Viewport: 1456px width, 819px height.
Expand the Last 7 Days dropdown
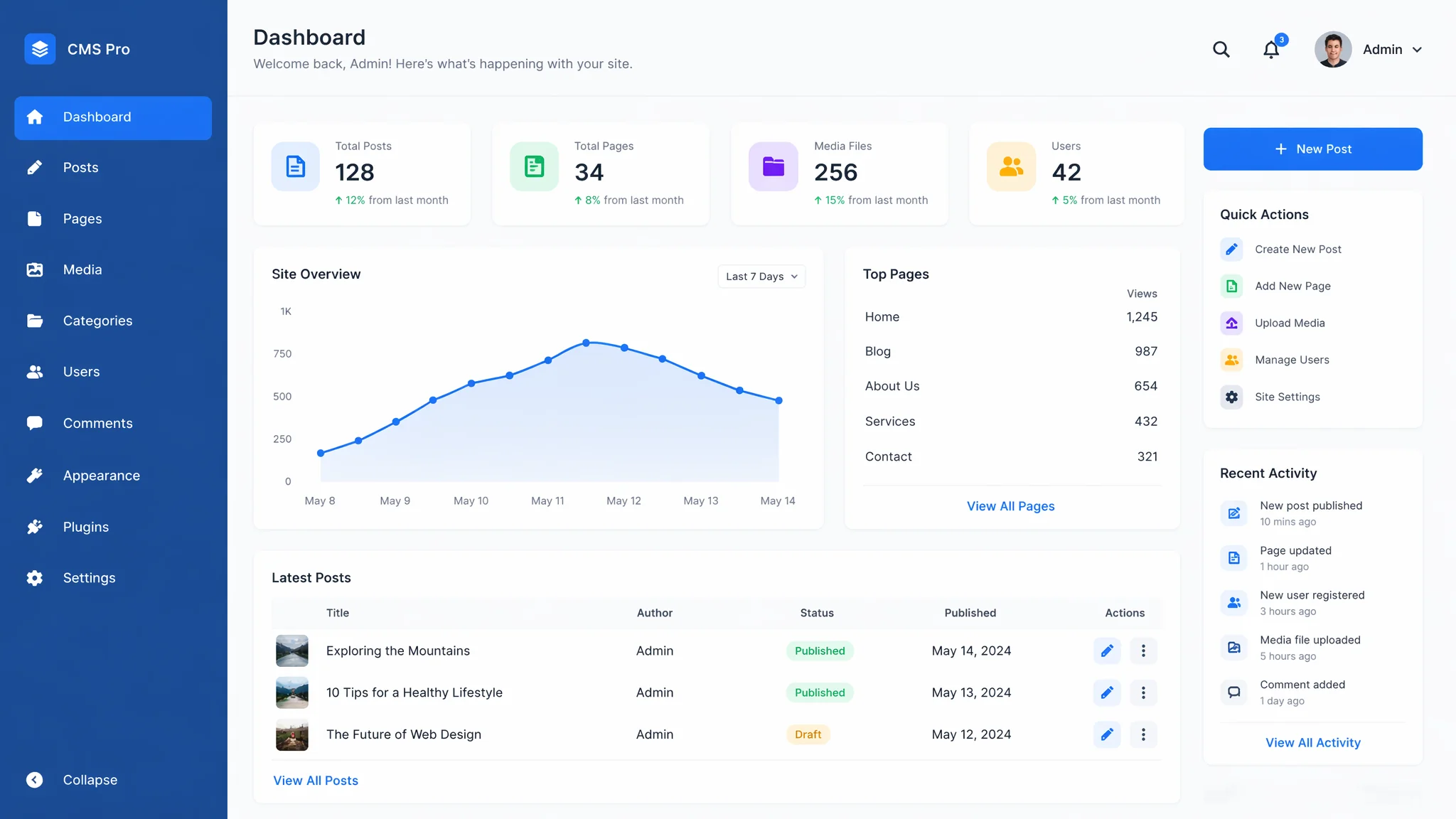pos(761,277)
